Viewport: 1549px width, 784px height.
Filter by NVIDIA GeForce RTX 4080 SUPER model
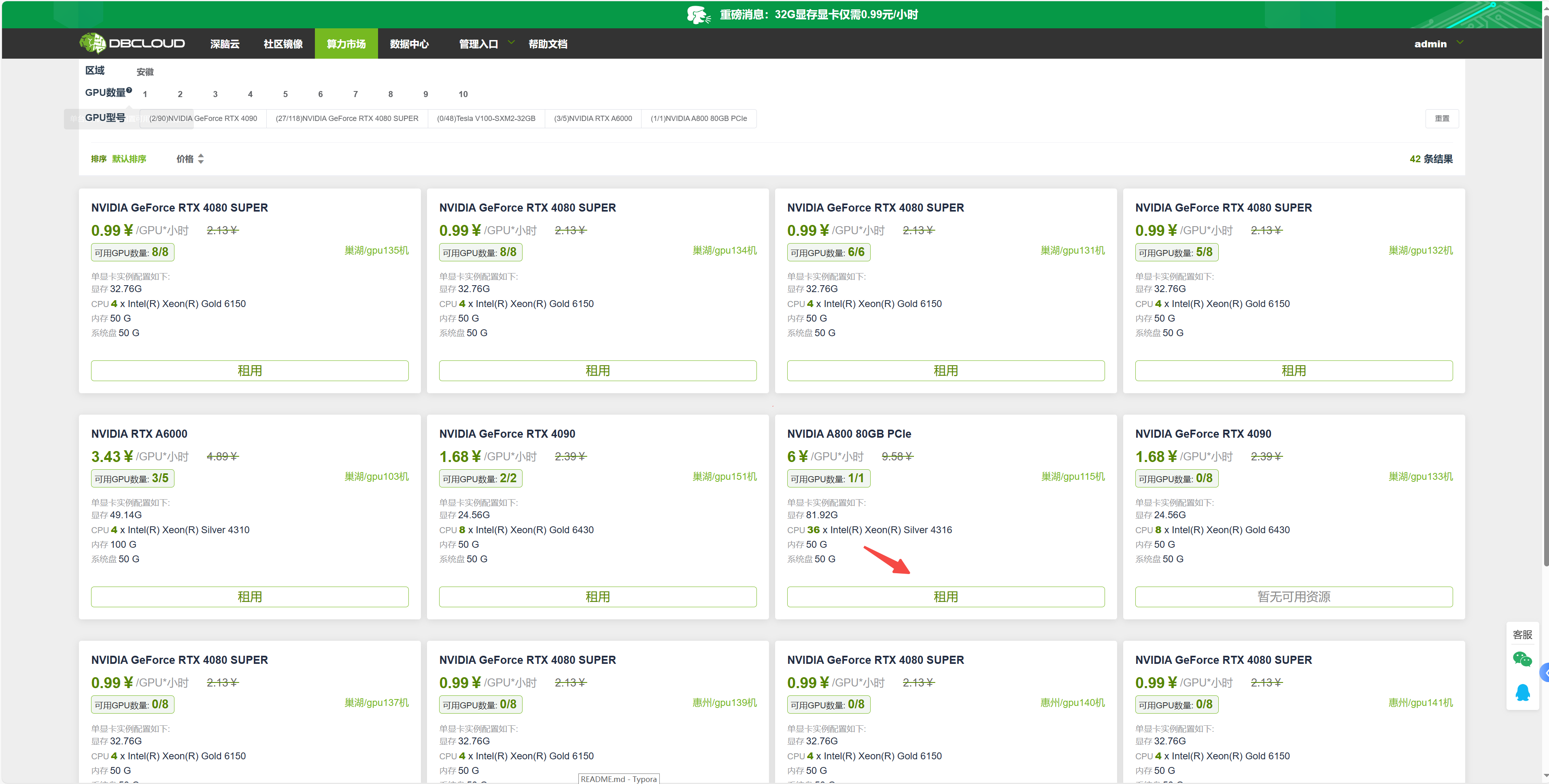coord(347,119)
